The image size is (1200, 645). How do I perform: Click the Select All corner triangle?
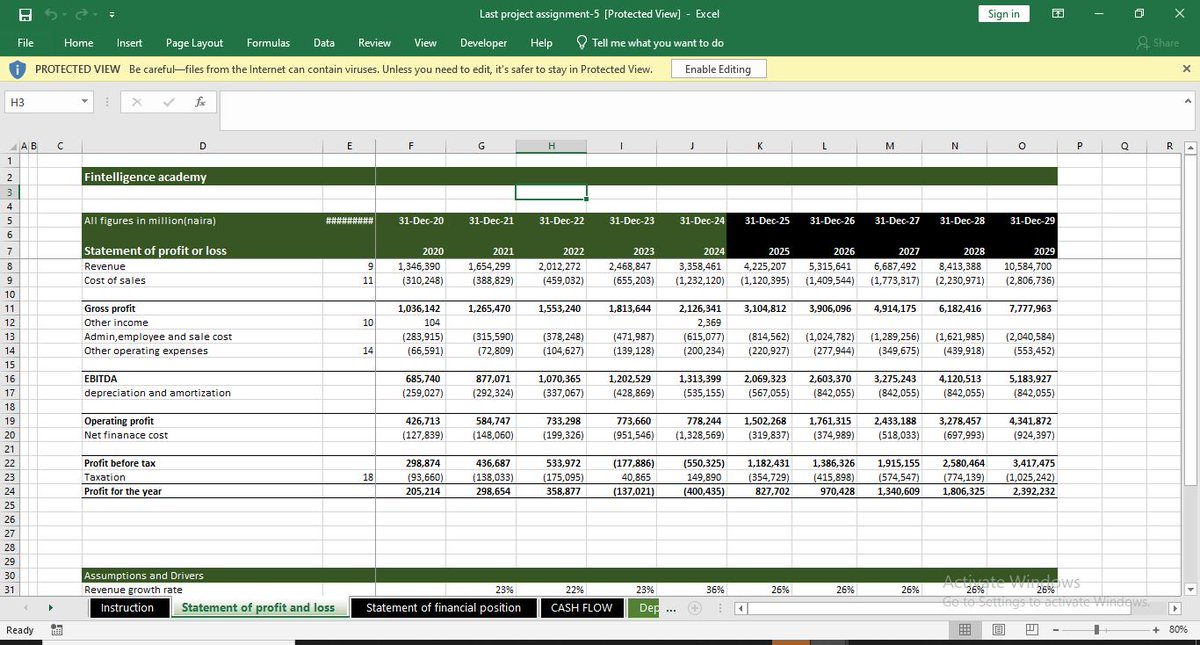tap(10, 147)
